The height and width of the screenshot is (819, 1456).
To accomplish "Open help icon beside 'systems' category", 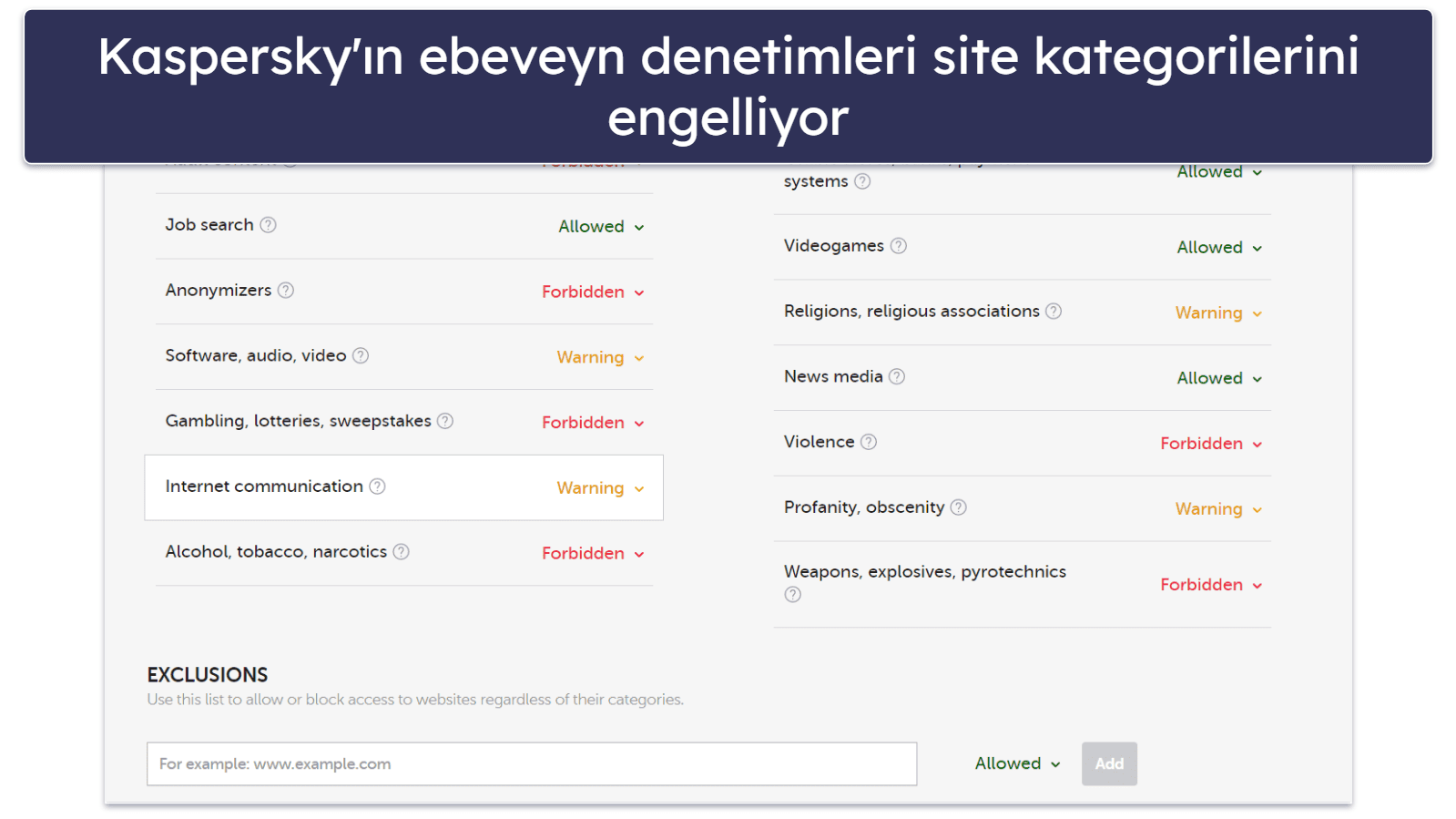I will 862,181.
